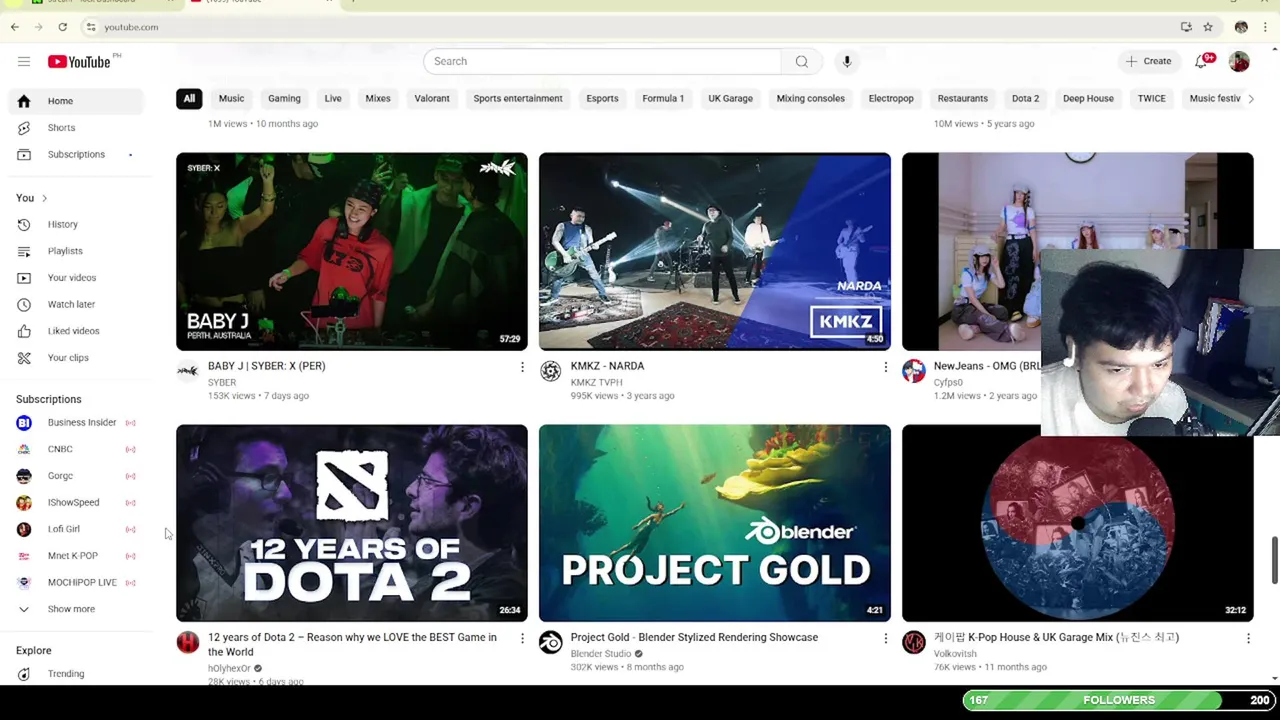Open Your clips in the sidebar
1280x720 pixels.
click(x=75, y=358)
